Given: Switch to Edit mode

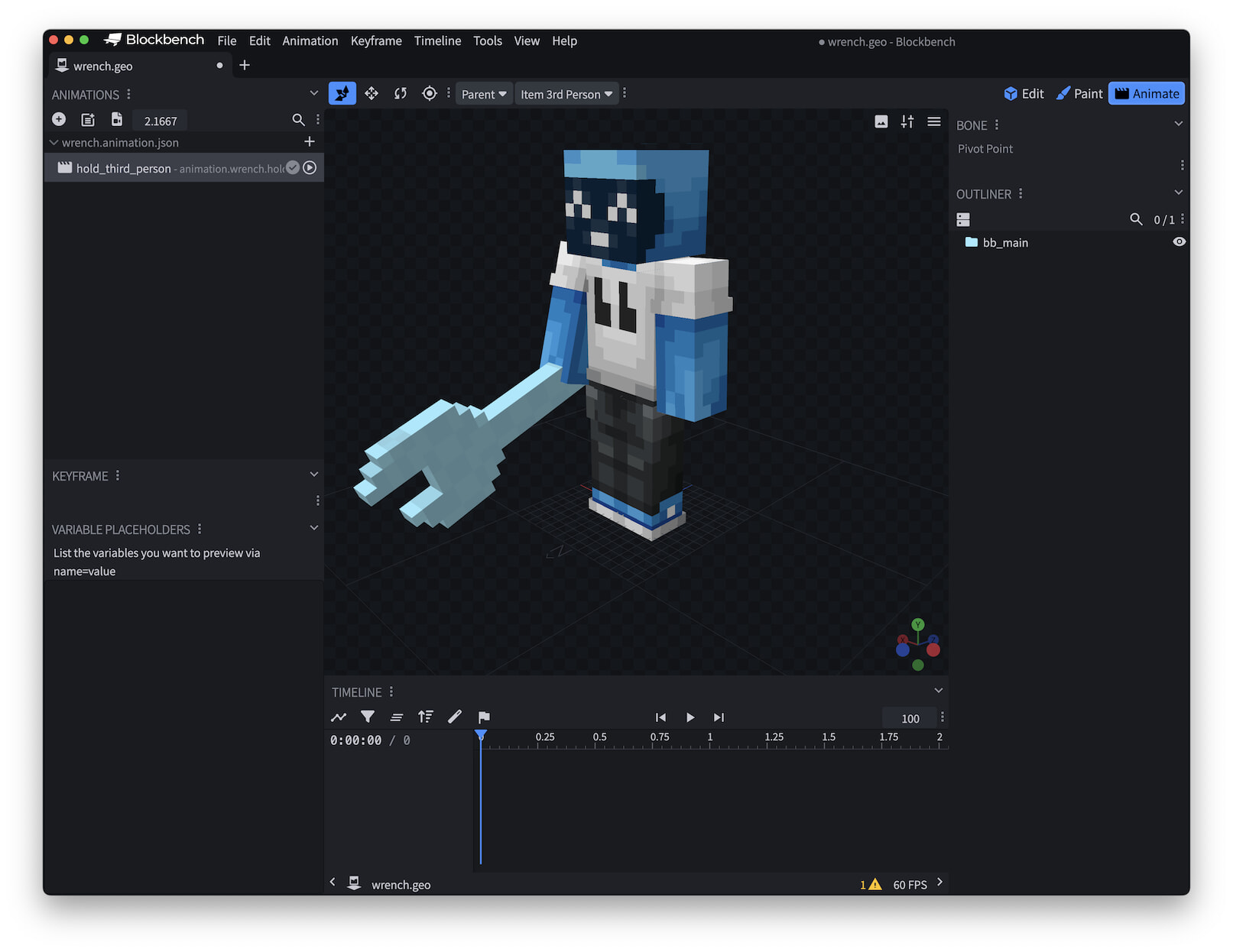Looking at the screenshot, I should tap(1024, 93).
